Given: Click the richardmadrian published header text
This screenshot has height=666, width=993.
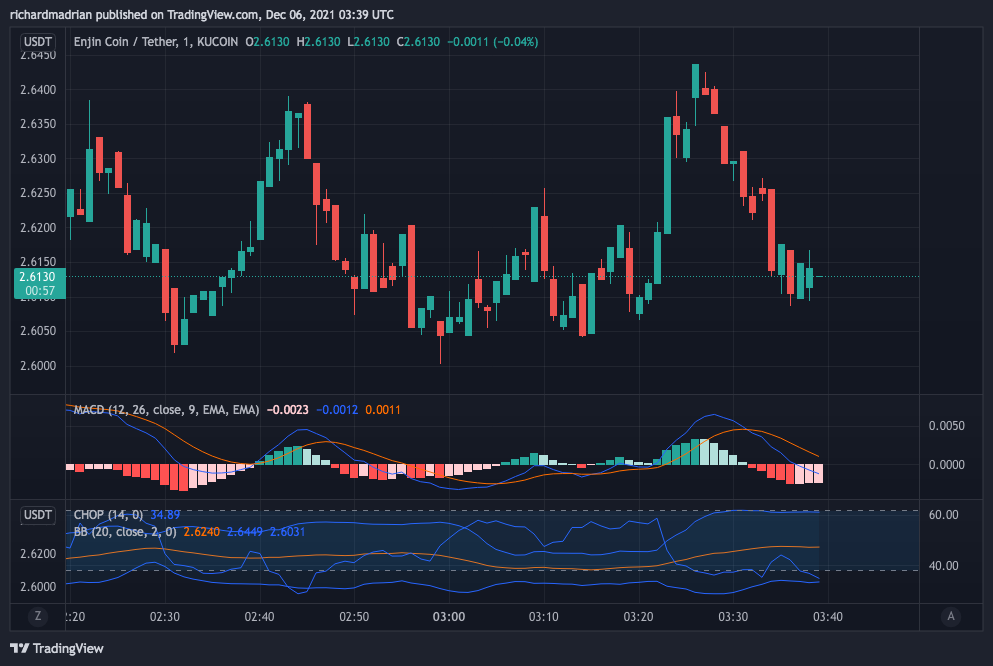Looking at the screenshot, I should [201, 15].
